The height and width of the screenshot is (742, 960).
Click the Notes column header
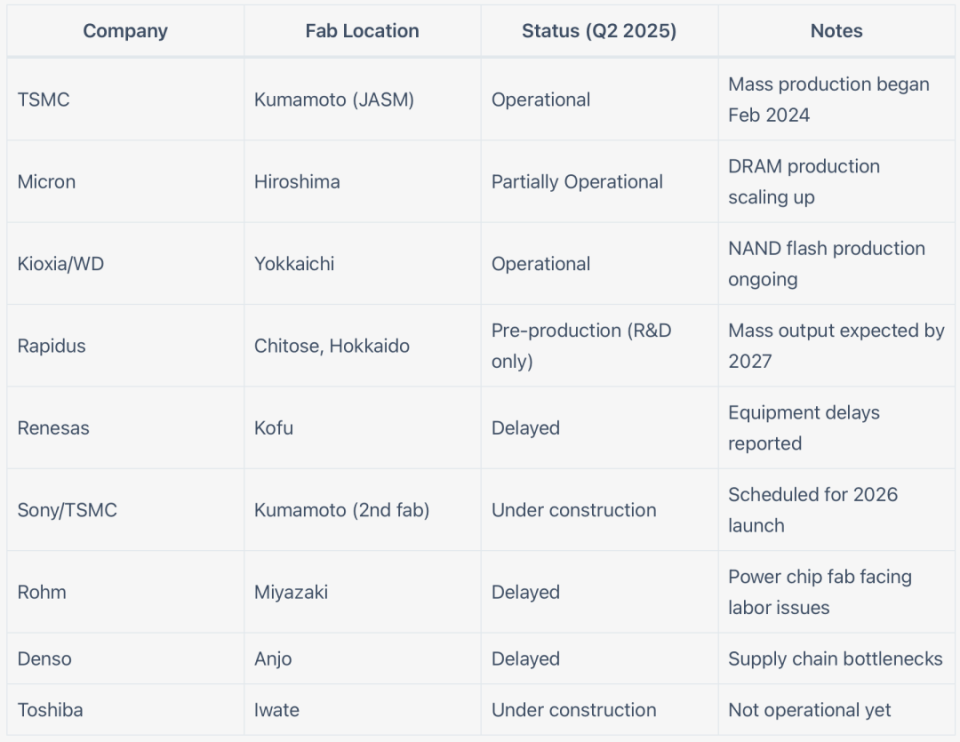point(836,31)
